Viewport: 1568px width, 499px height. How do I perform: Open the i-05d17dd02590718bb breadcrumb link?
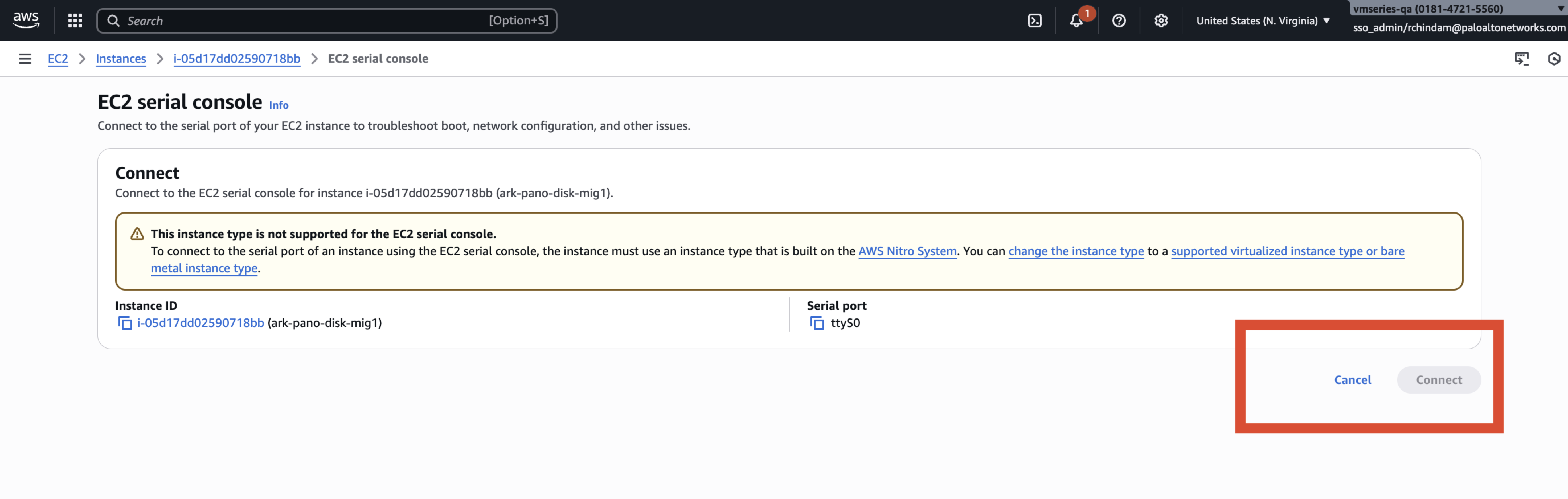click(237, 58)
